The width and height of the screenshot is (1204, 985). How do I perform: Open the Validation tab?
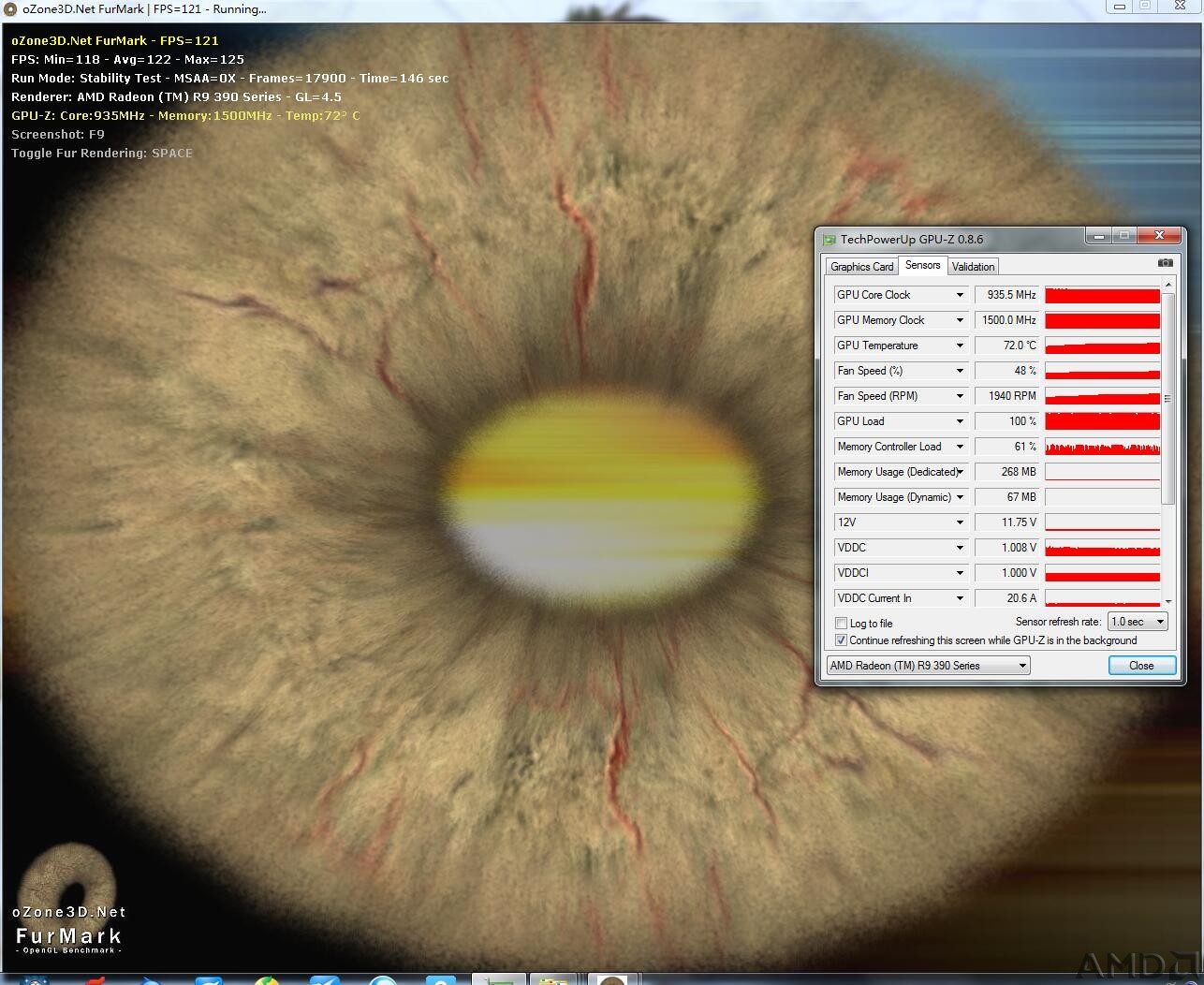tap(974, 267)
